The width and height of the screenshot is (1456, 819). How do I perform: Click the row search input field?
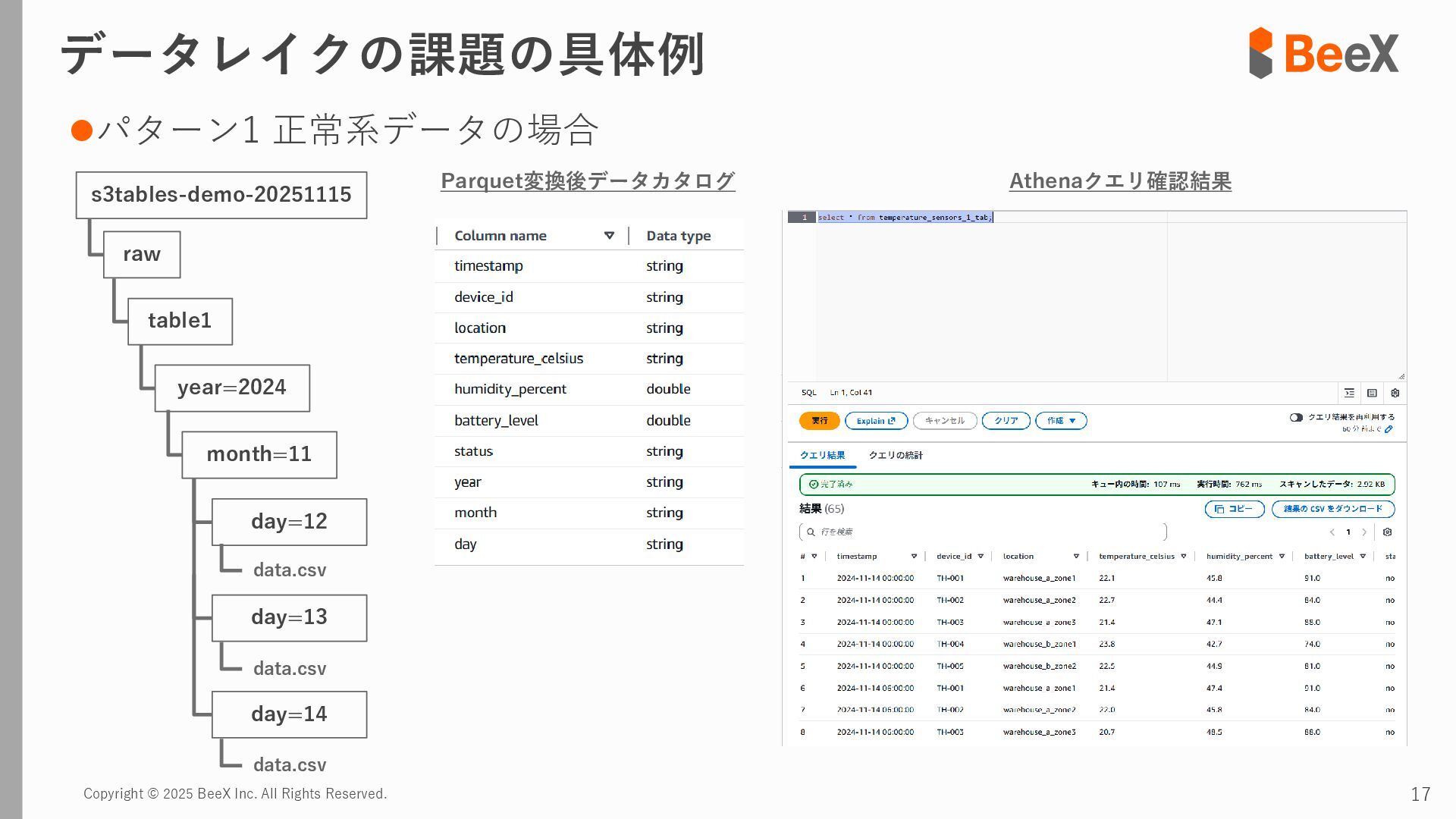pyautogui.click(x=986, y=532)
